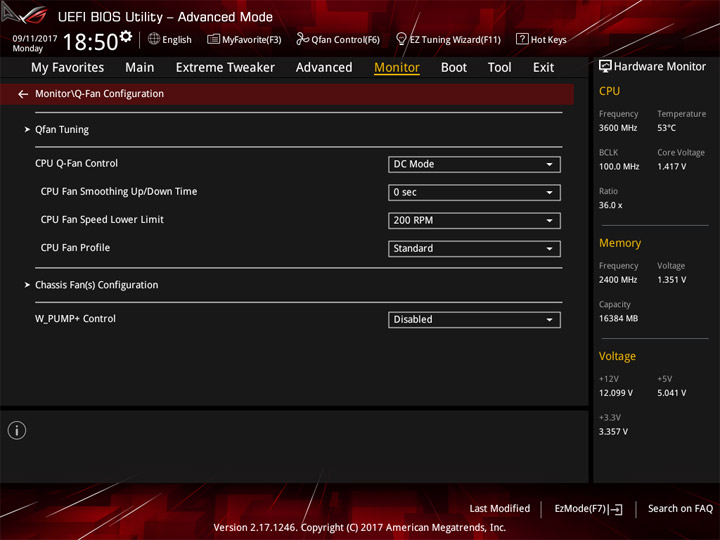
Task: Open the CPU Fan Smoothing Up/Down Time dropdown
Action: [x=474, y=192]
